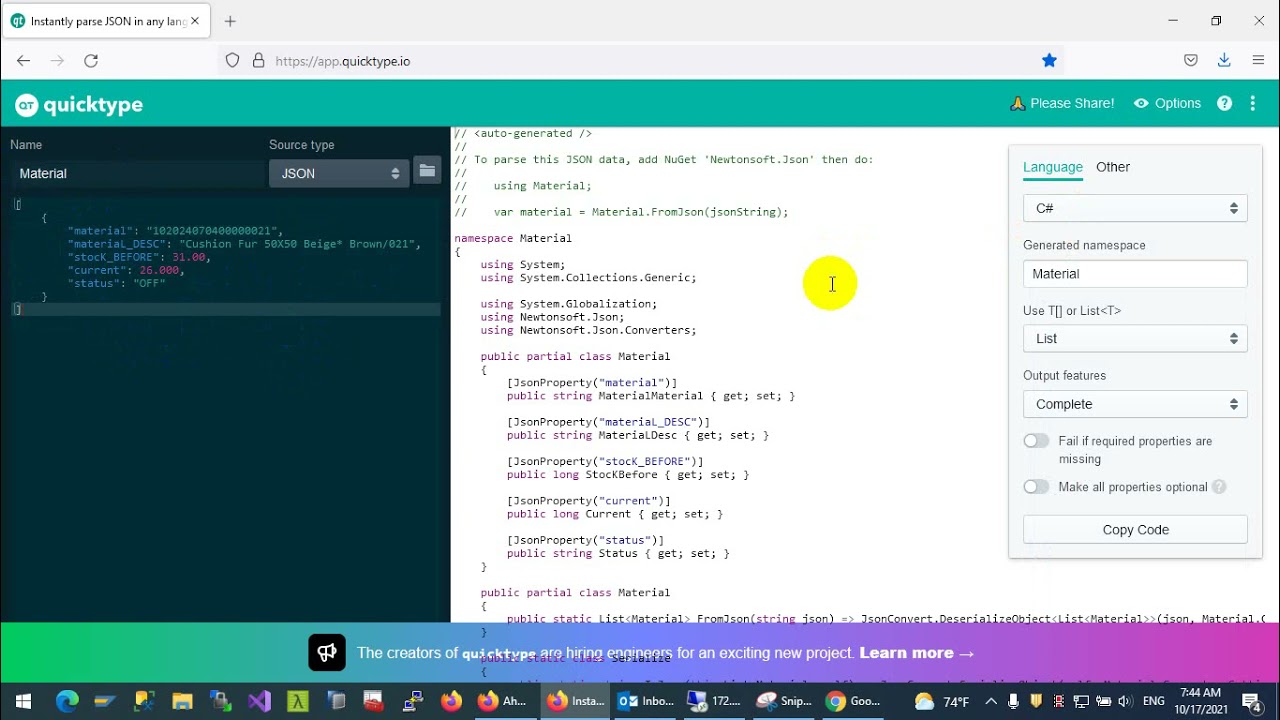Viewport: 1280px width, 720px height.
Task: Click the Please Share! link
Action: [1062, 103]
